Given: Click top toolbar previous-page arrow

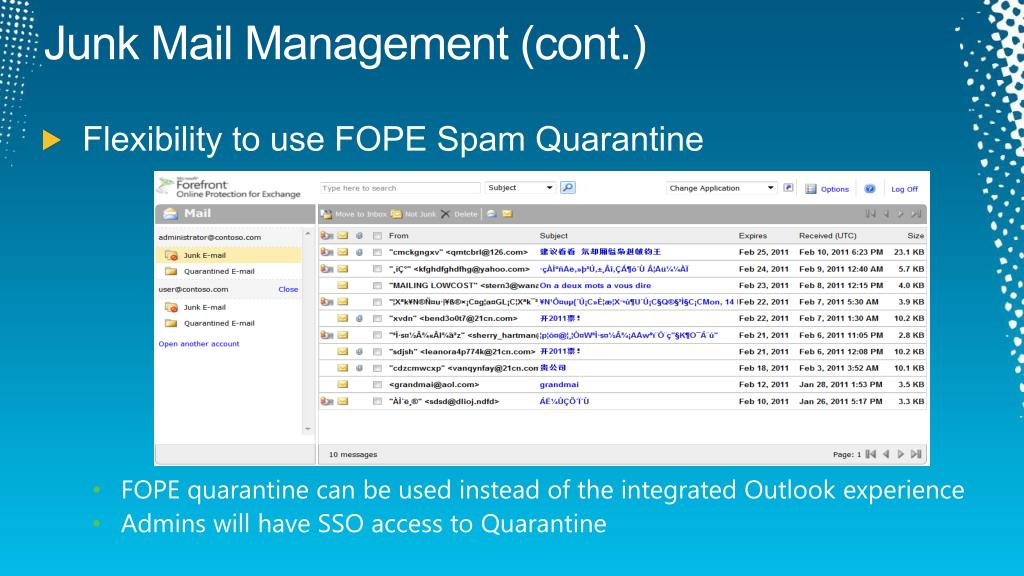Looking at the screenshot, I should click(x=886, y=214).
